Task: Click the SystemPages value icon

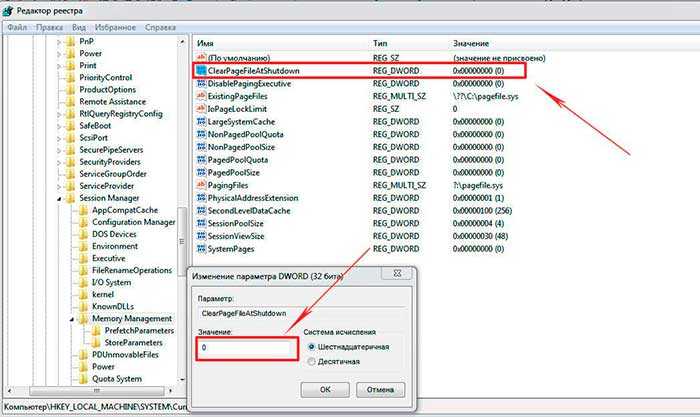Action: coord(201,249)
